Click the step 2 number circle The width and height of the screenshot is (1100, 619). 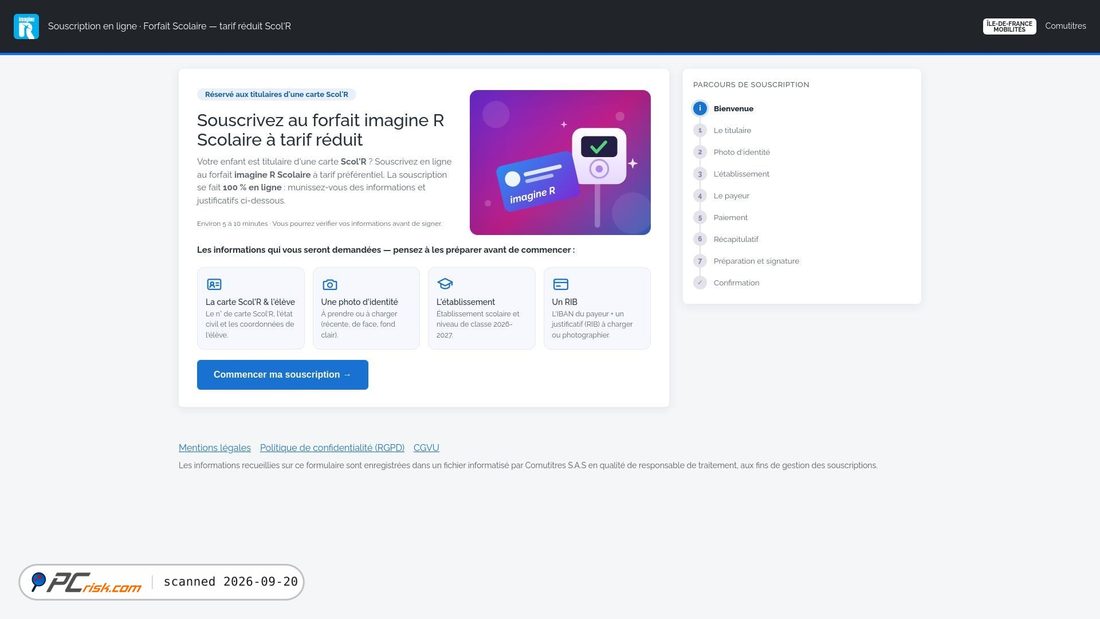click(699, 152)
